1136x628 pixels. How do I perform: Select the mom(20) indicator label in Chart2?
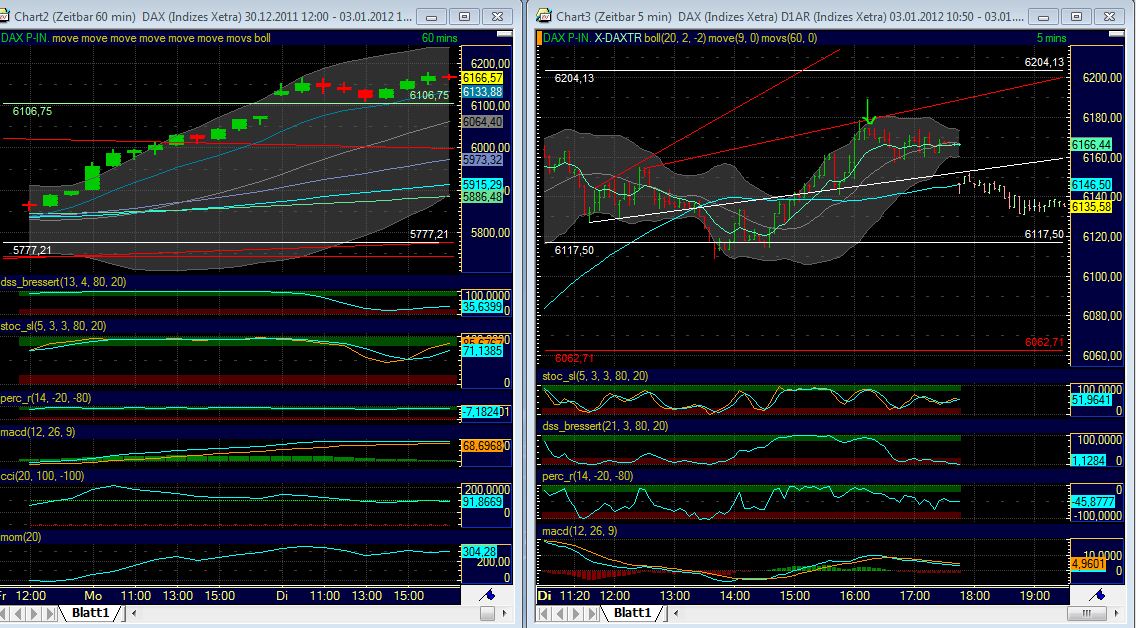(x=22, y=536)
